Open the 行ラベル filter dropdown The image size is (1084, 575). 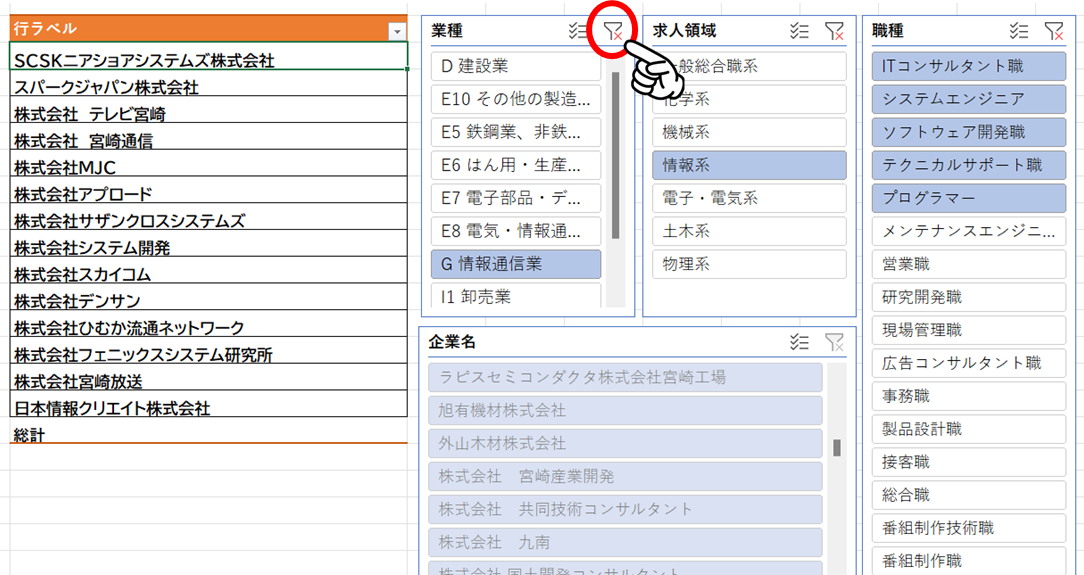click(395, 31)
